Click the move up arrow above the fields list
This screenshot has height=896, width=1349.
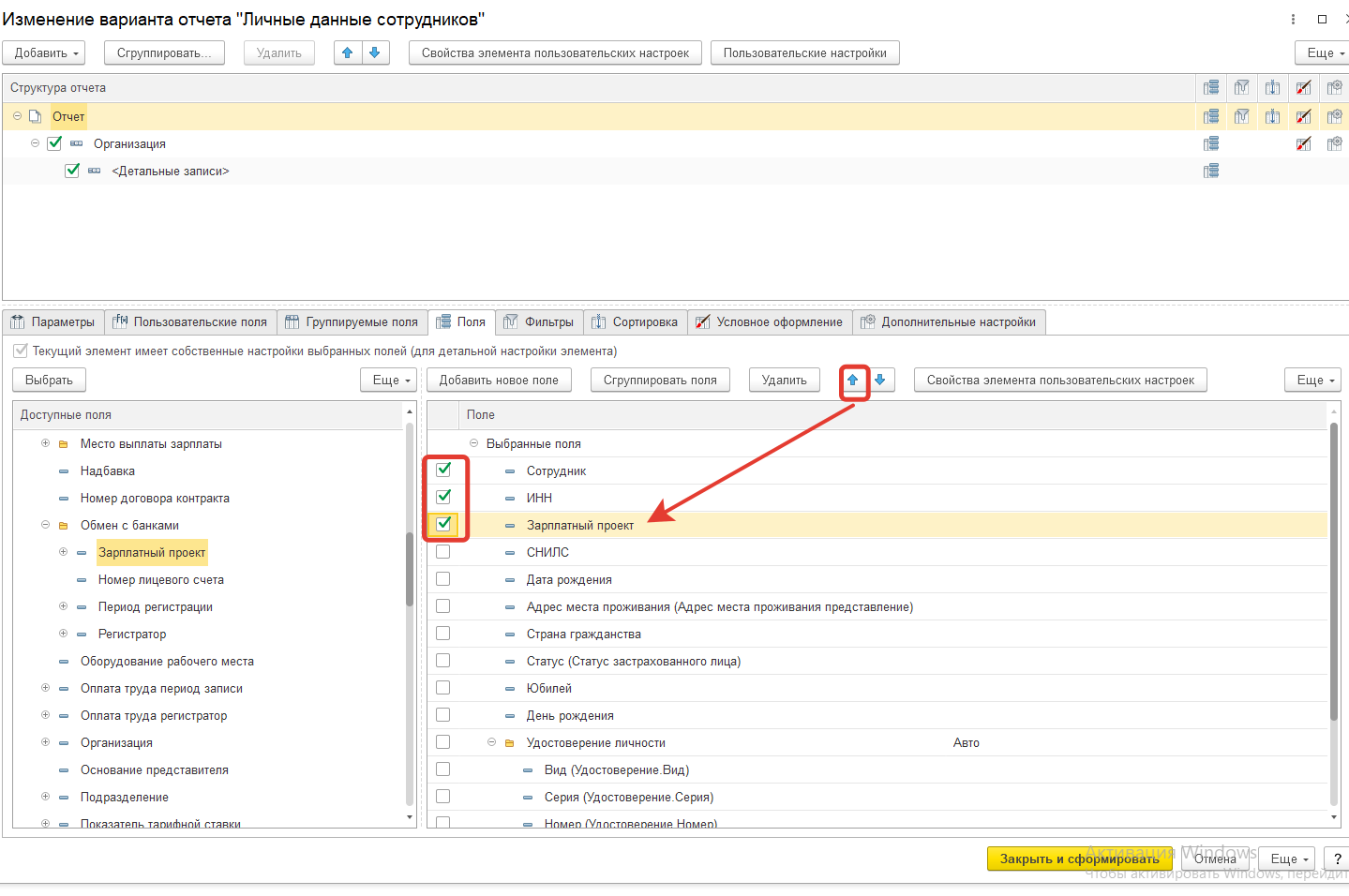(853, 380)
